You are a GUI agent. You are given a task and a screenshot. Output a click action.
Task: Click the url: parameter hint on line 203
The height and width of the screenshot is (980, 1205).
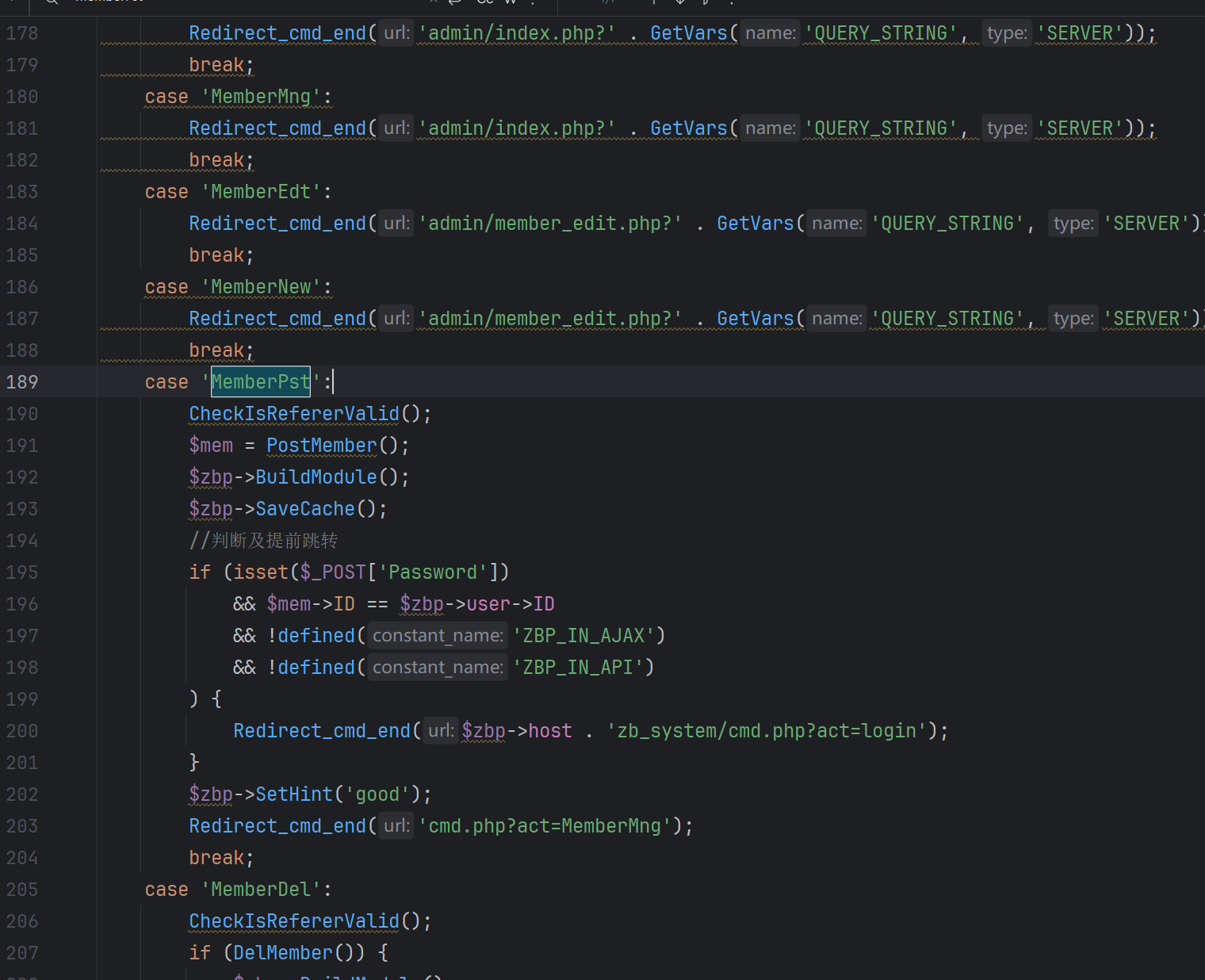tap(396, 826)
